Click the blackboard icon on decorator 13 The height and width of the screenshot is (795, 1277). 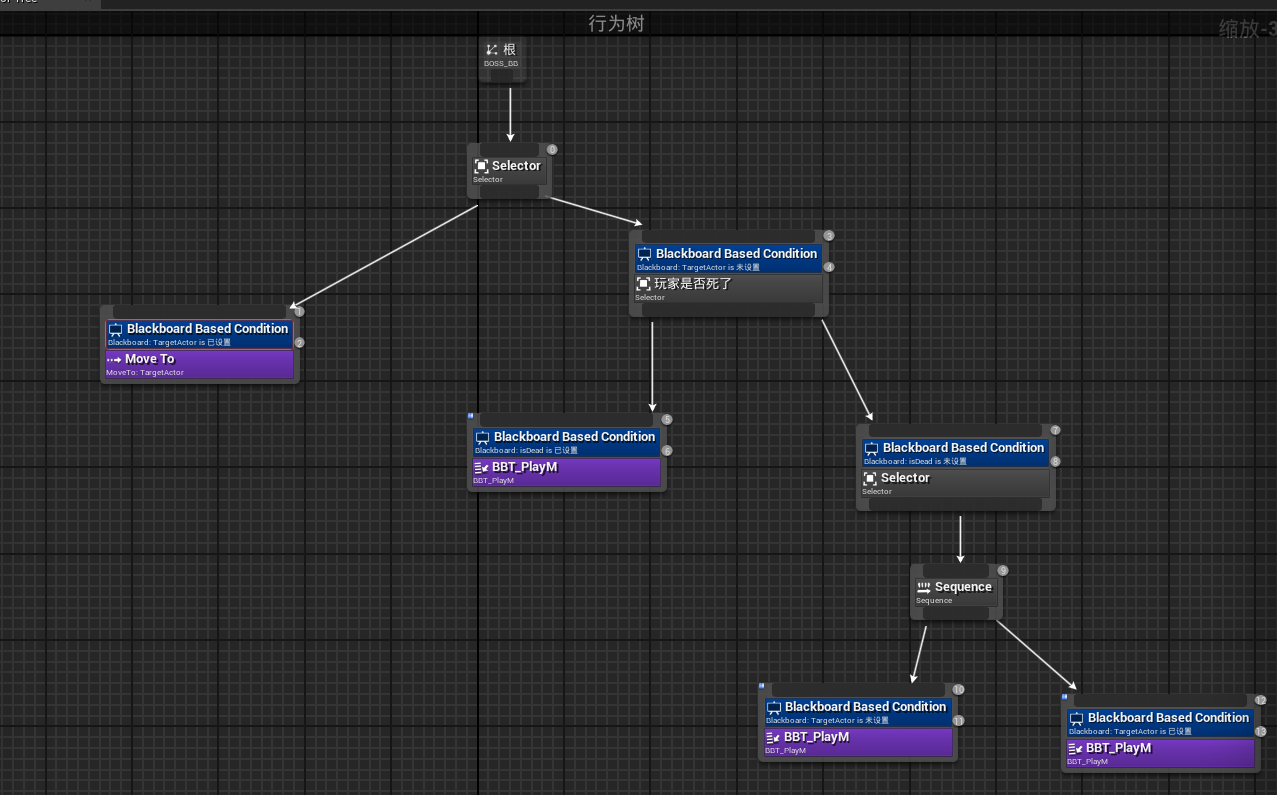click(x=1076, y=718)
